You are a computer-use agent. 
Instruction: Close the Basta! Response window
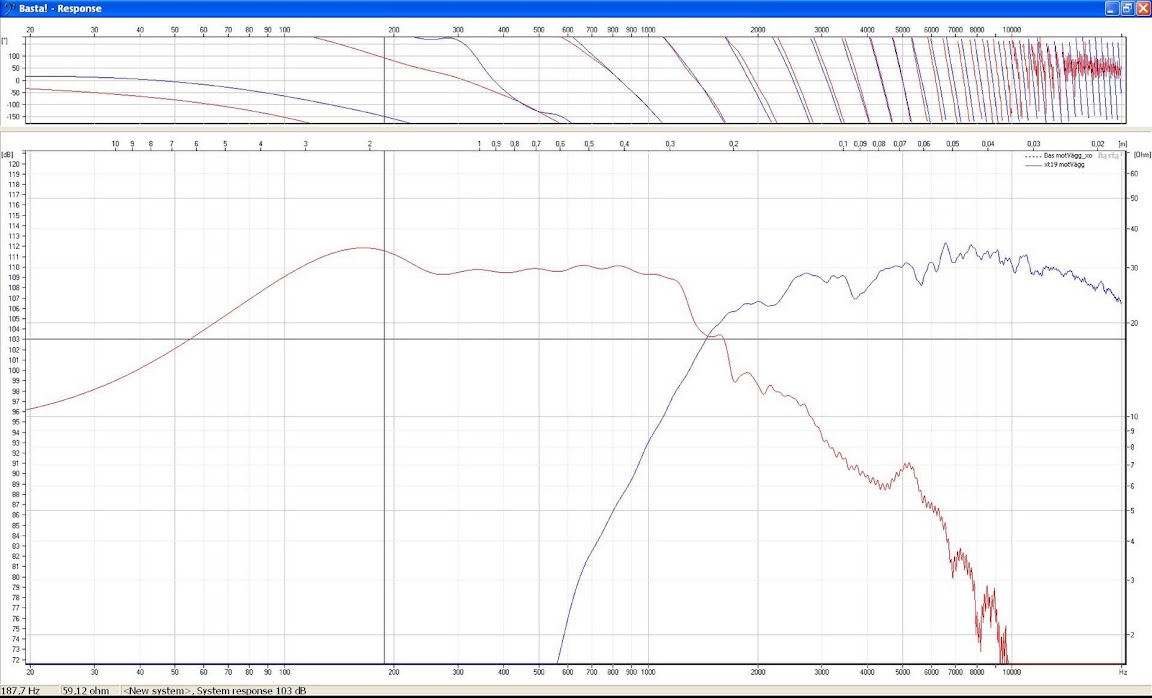1142,8
